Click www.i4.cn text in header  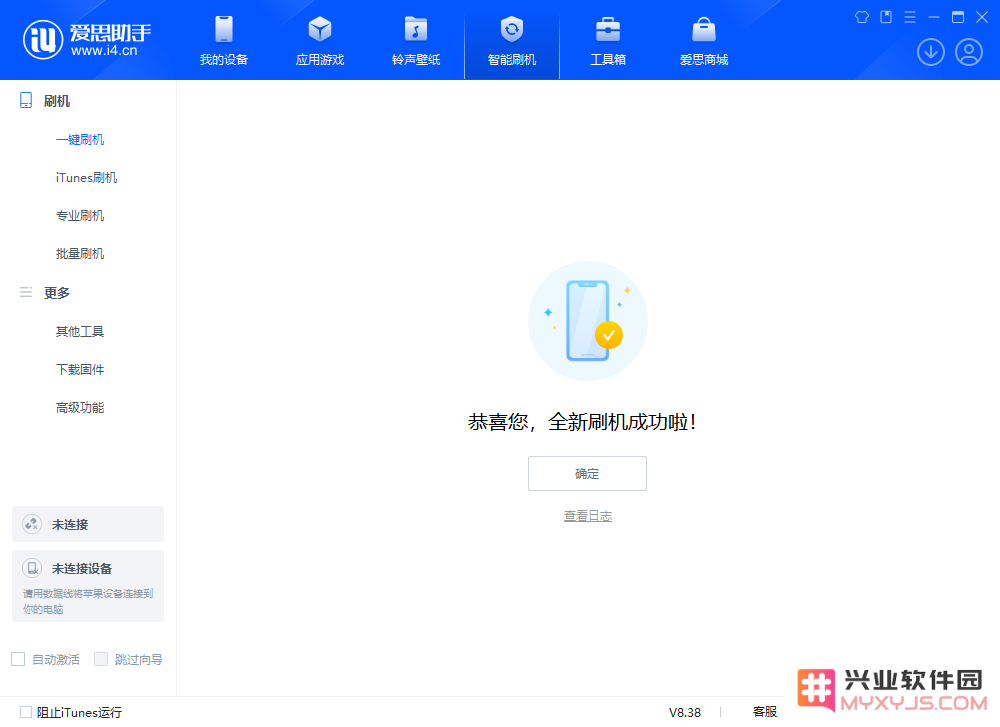click(x=104, y=50)
